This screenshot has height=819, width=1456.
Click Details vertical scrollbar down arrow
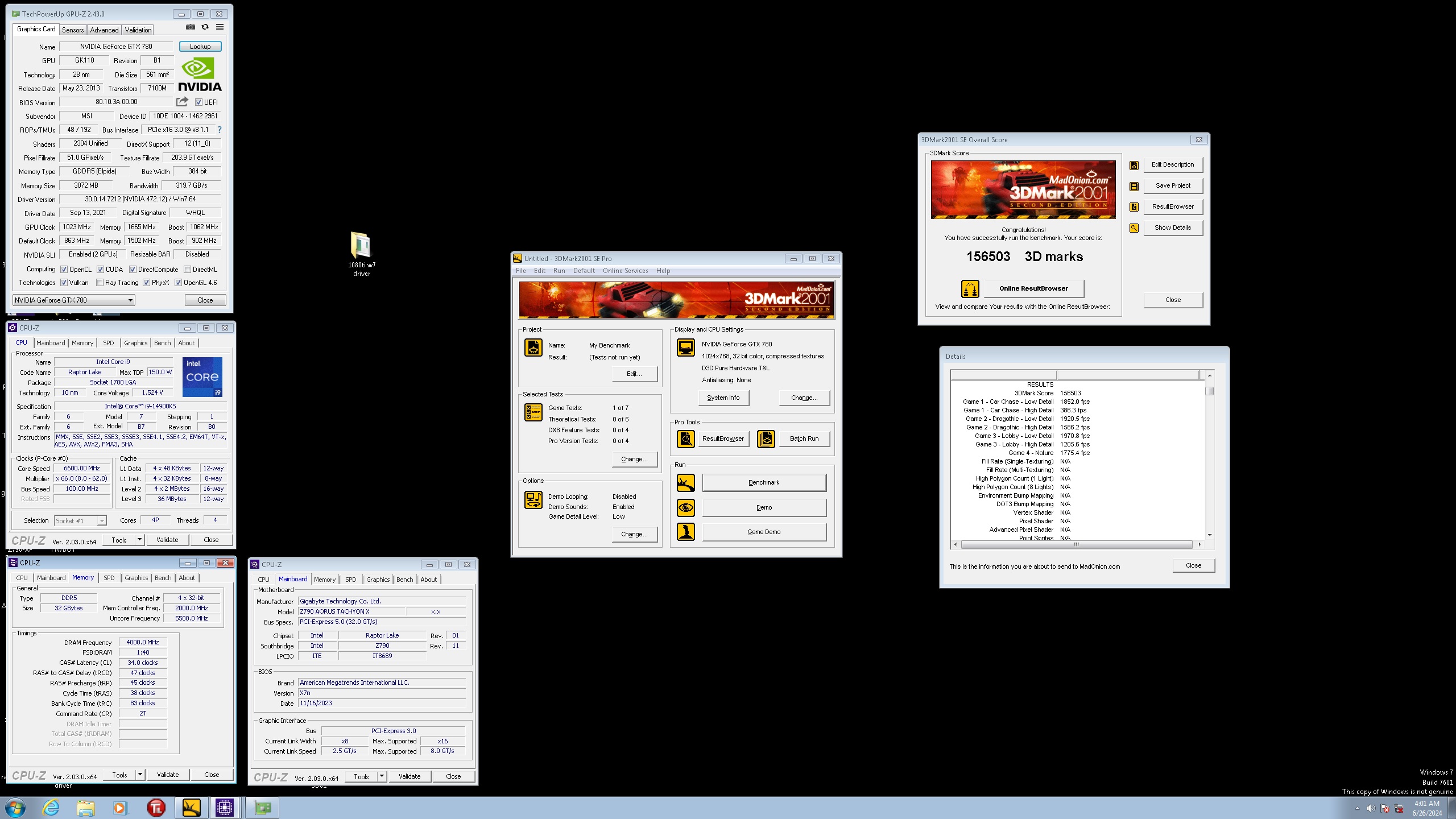click(1209, 535)
